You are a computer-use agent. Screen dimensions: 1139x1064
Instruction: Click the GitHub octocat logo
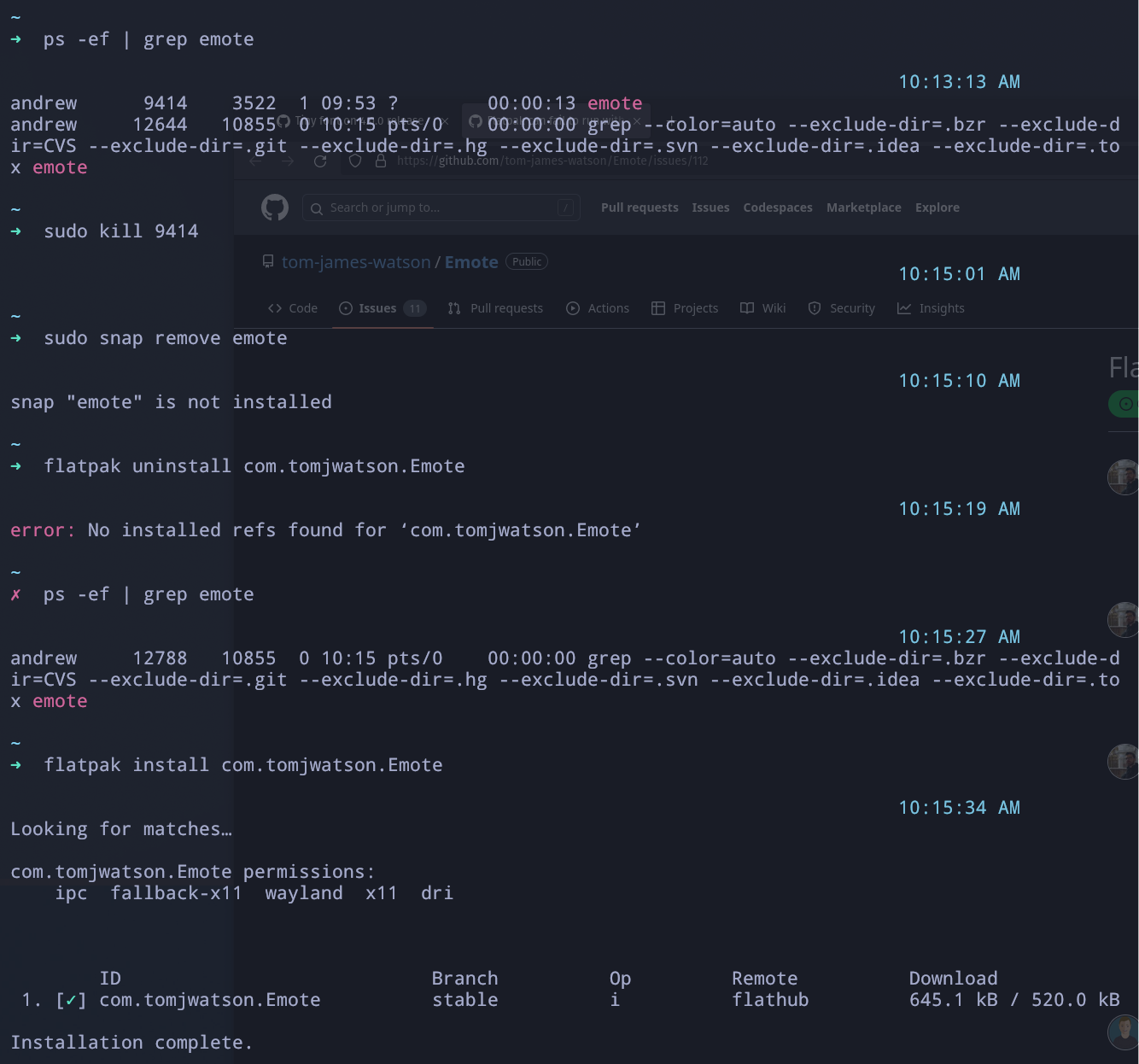[274, 207]
